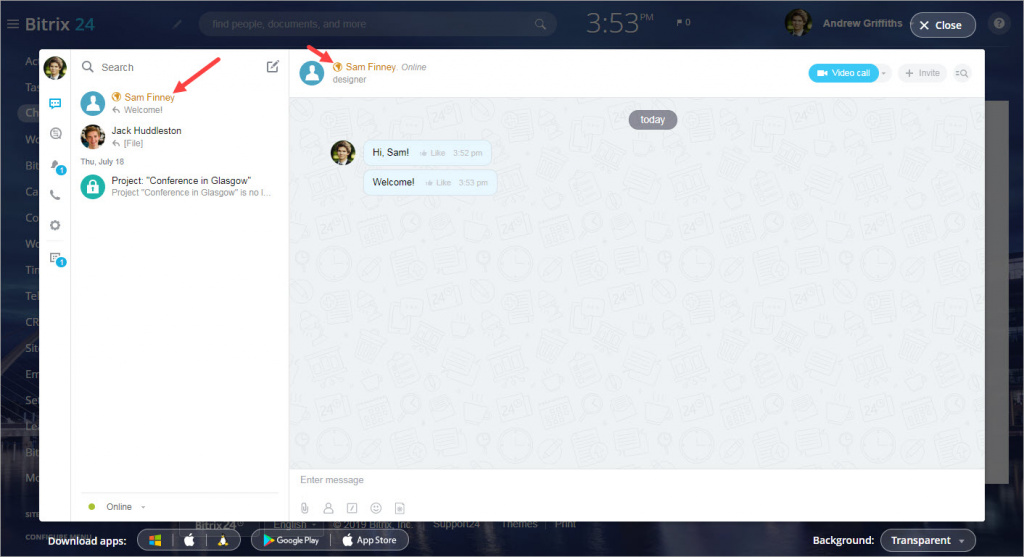Close the messenger window
The height and width of the screenshot is (557, 1024).
(942, 25)
